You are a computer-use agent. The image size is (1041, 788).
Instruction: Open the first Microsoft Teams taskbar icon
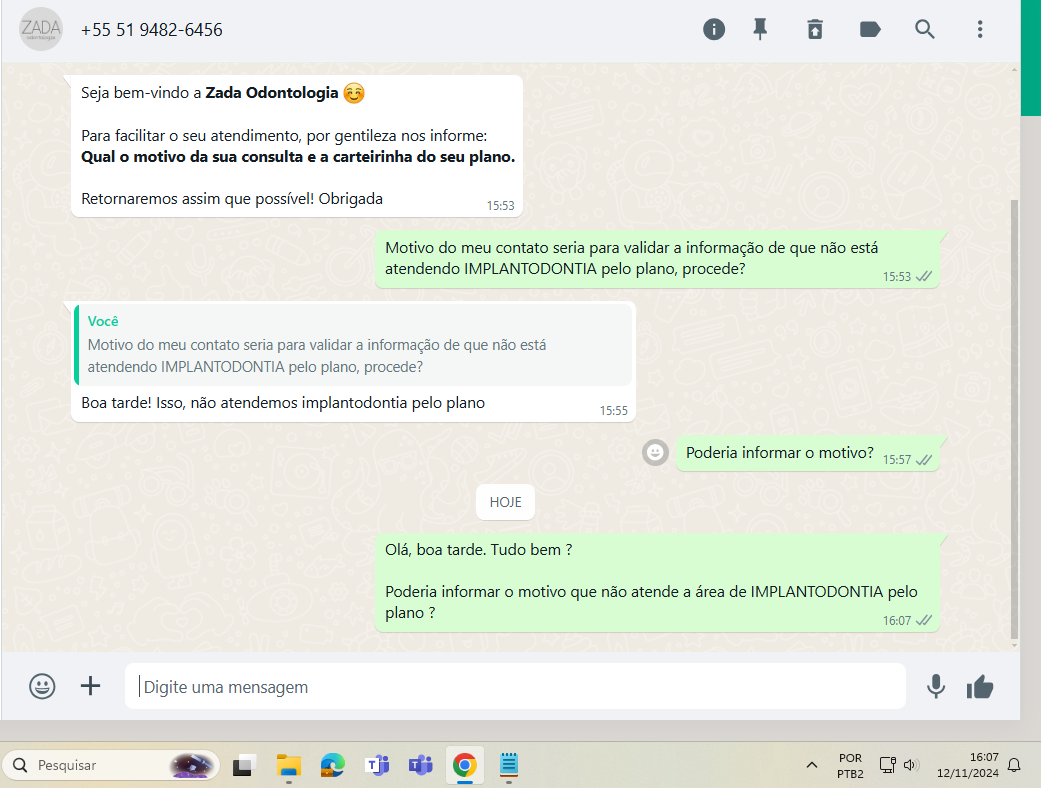click(377, 765)
